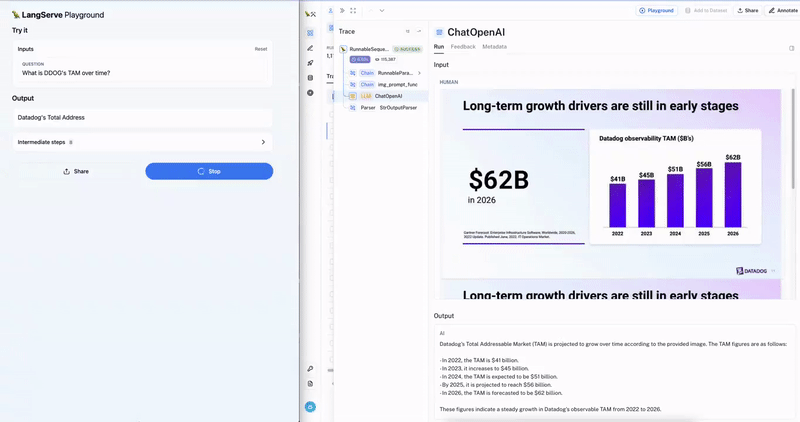
Task: Click the round plus icon in the sidebar
Action: click(310, 93)
